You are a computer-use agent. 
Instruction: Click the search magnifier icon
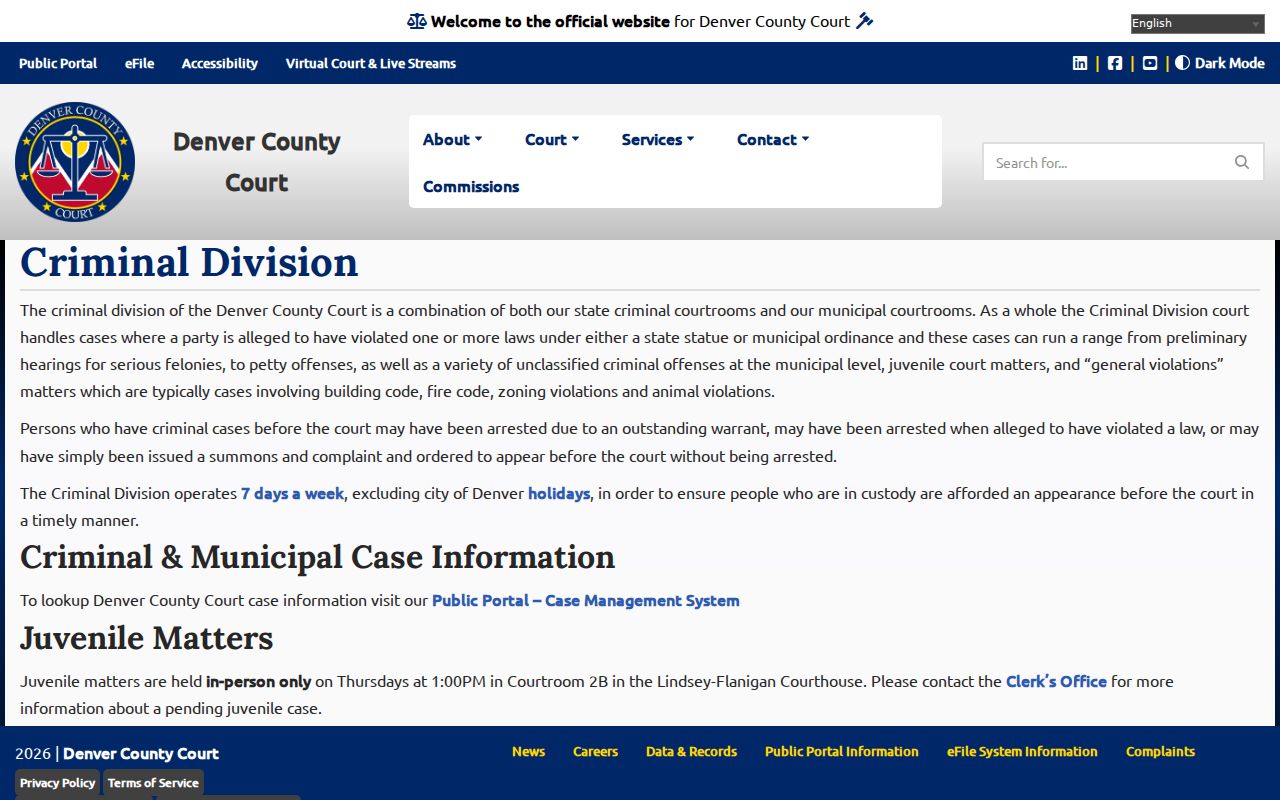coord(1242,162)
